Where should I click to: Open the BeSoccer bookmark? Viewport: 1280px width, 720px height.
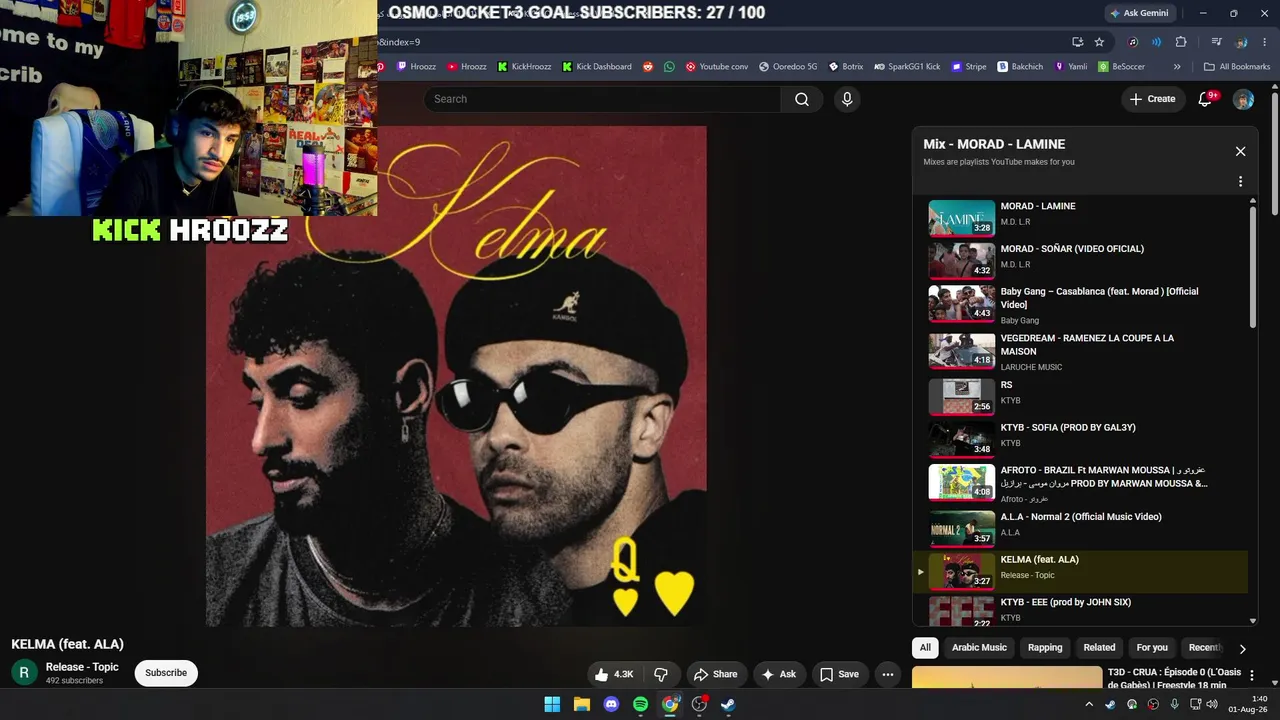(x=1121, y=67)
